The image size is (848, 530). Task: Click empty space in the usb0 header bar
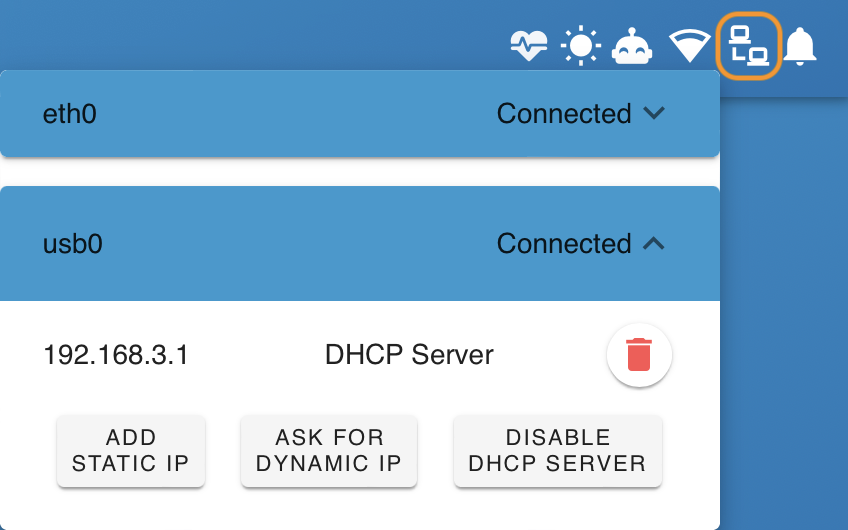point(300,244)
